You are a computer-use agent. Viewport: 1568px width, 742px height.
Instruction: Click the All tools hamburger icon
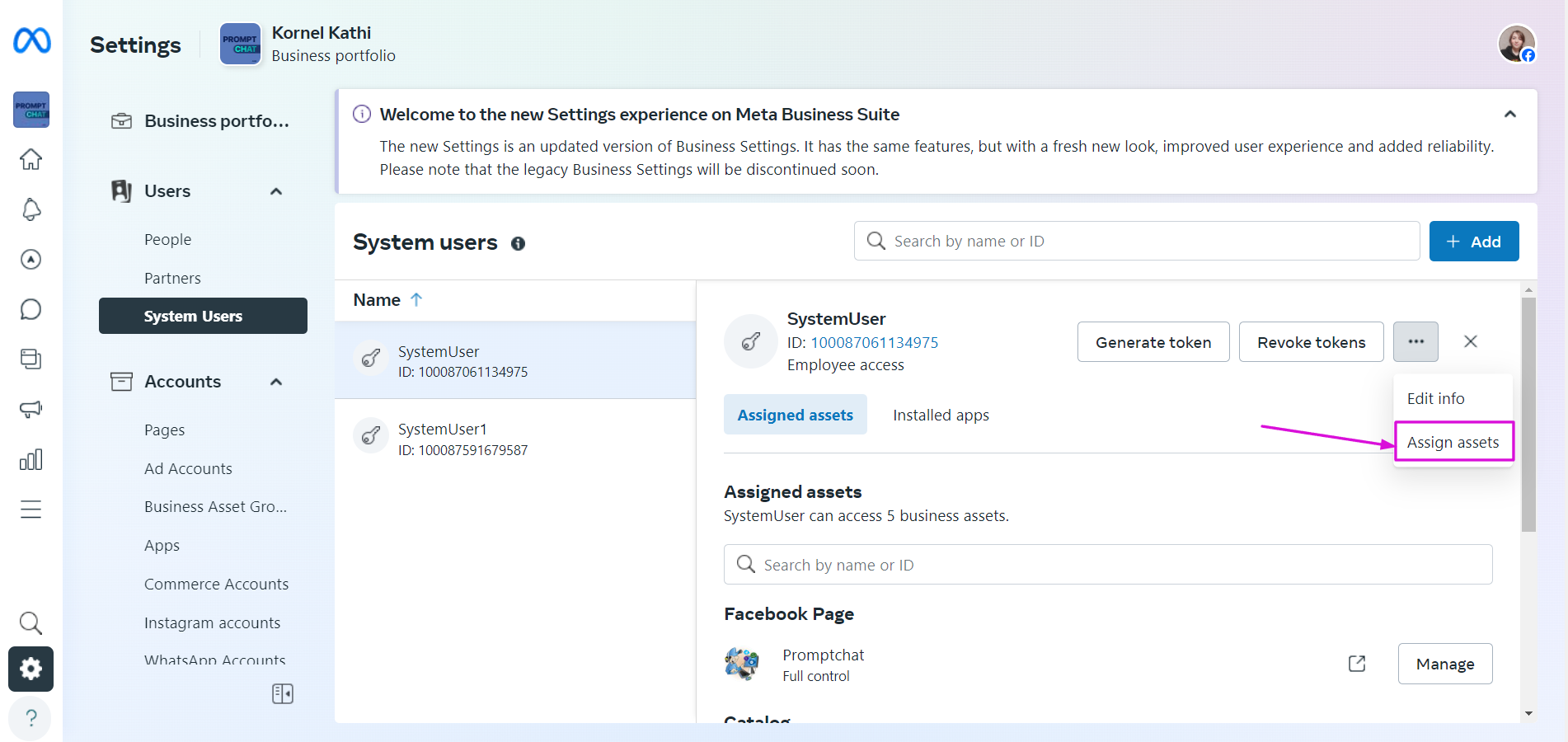click(31, 510)
